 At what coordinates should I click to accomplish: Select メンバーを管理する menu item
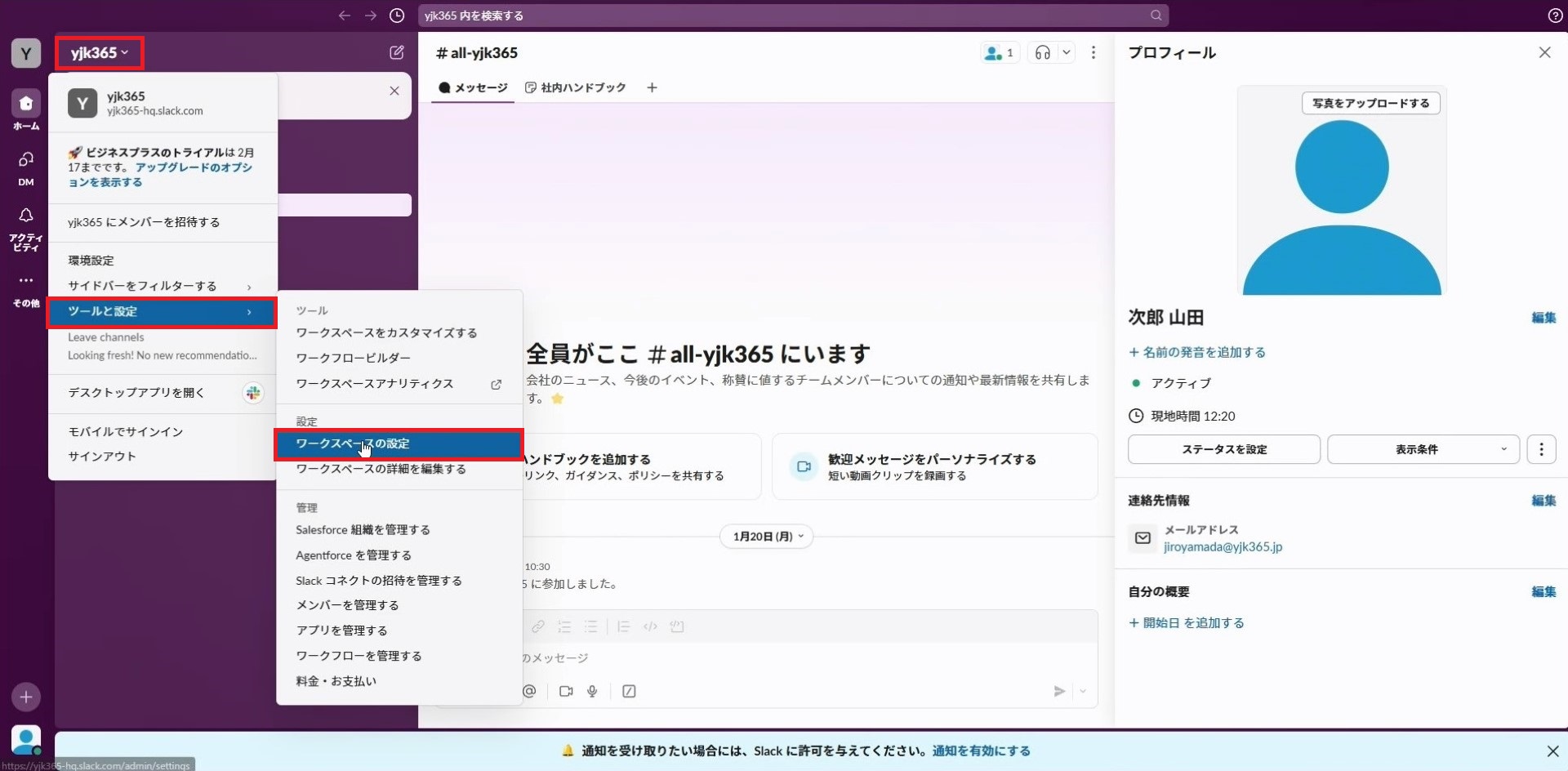tap(399, 605)
